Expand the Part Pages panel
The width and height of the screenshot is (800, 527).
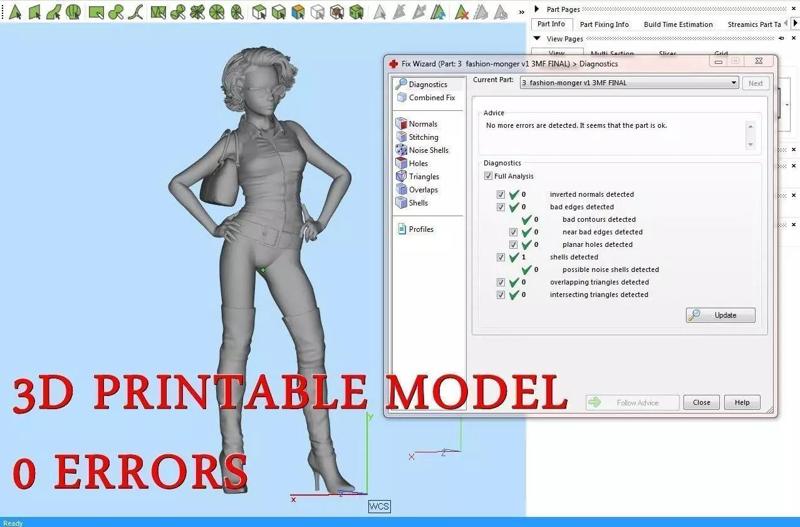pyautogui.click(x=536, y=9)
